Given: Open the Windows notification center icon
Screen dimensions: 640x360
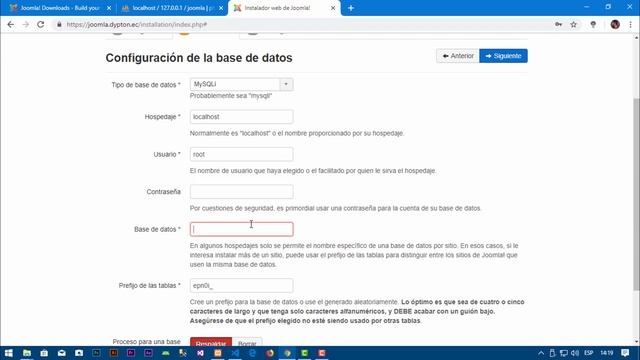Looking at the screenshot, I should click(625, 353).
